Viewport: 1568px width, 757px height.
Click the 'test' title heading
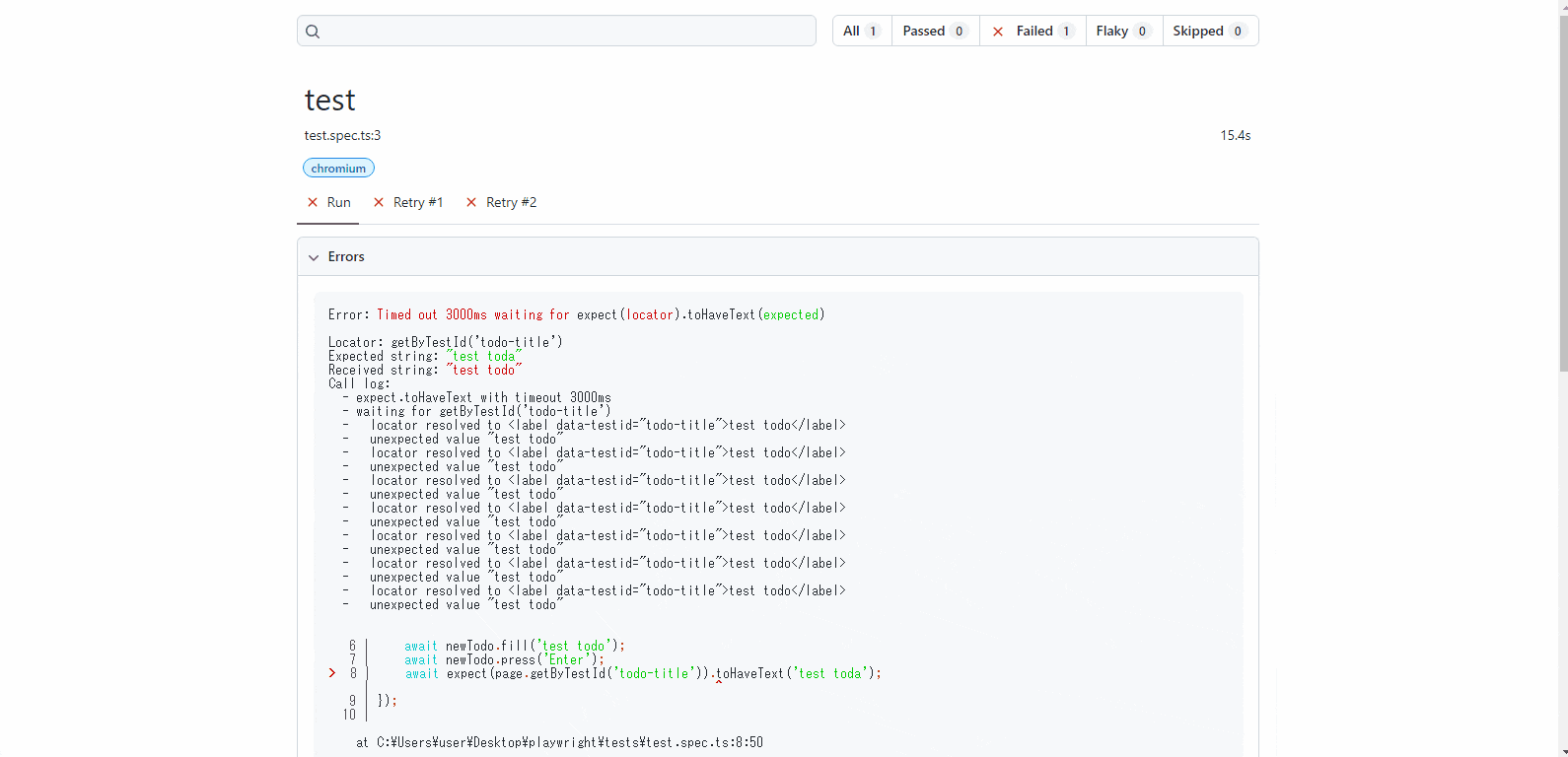[329, 100]
